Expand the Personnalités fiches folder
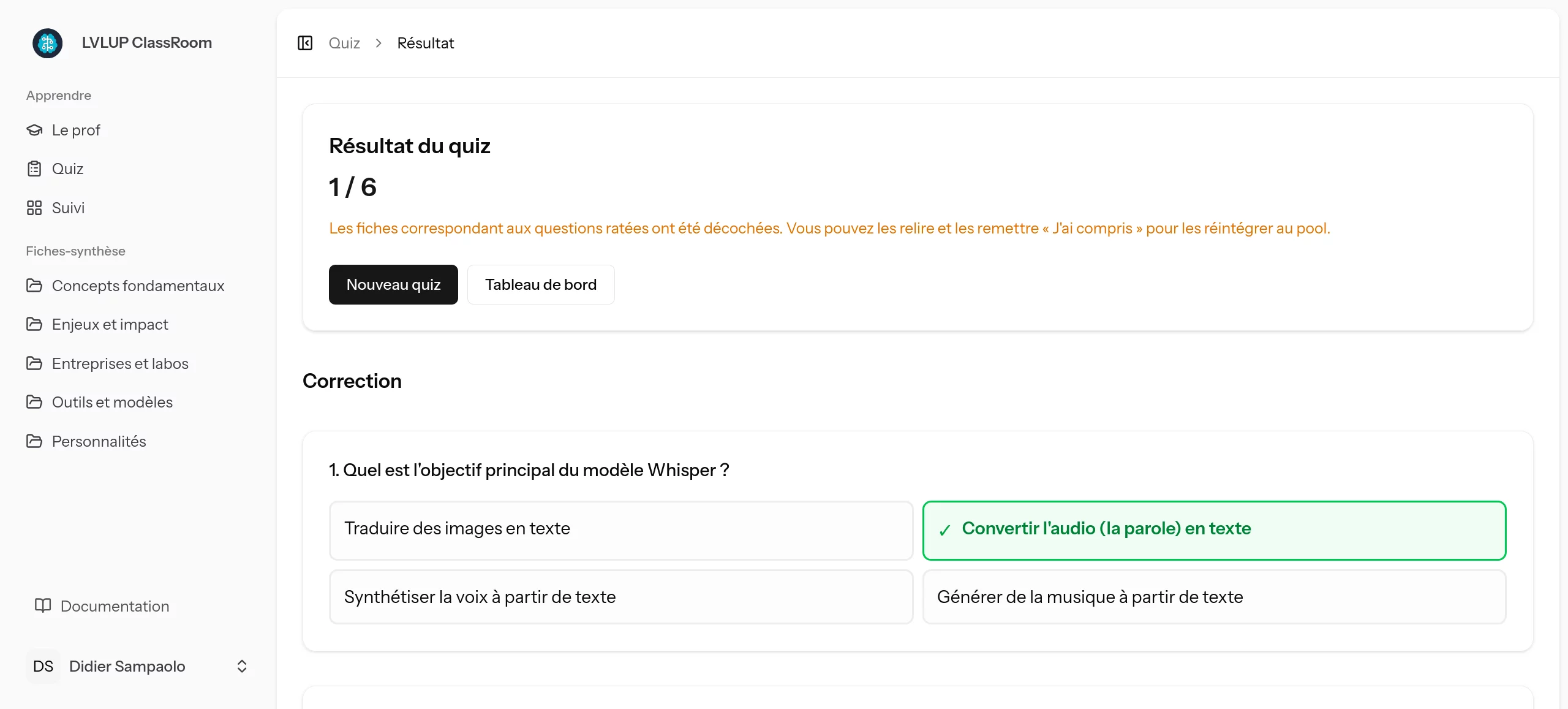 (x=35, y=441)
